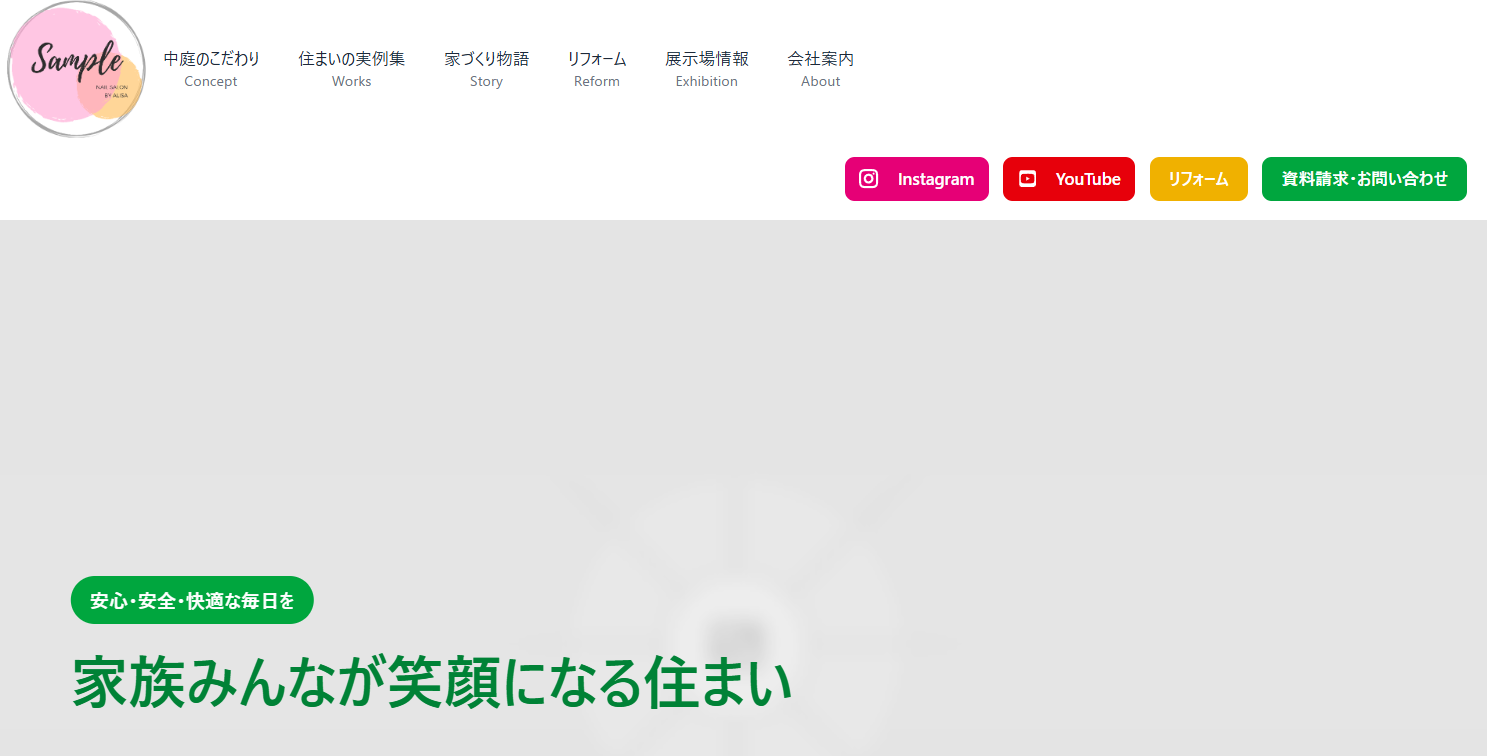
Task: Click the red YouTube button
Action: pos(1069,179)
